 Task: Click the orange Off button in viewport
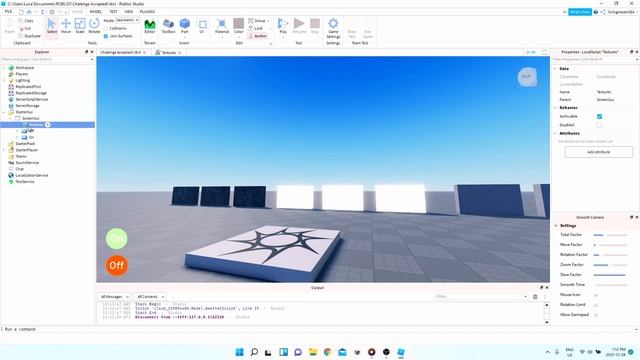click(117, 265)
